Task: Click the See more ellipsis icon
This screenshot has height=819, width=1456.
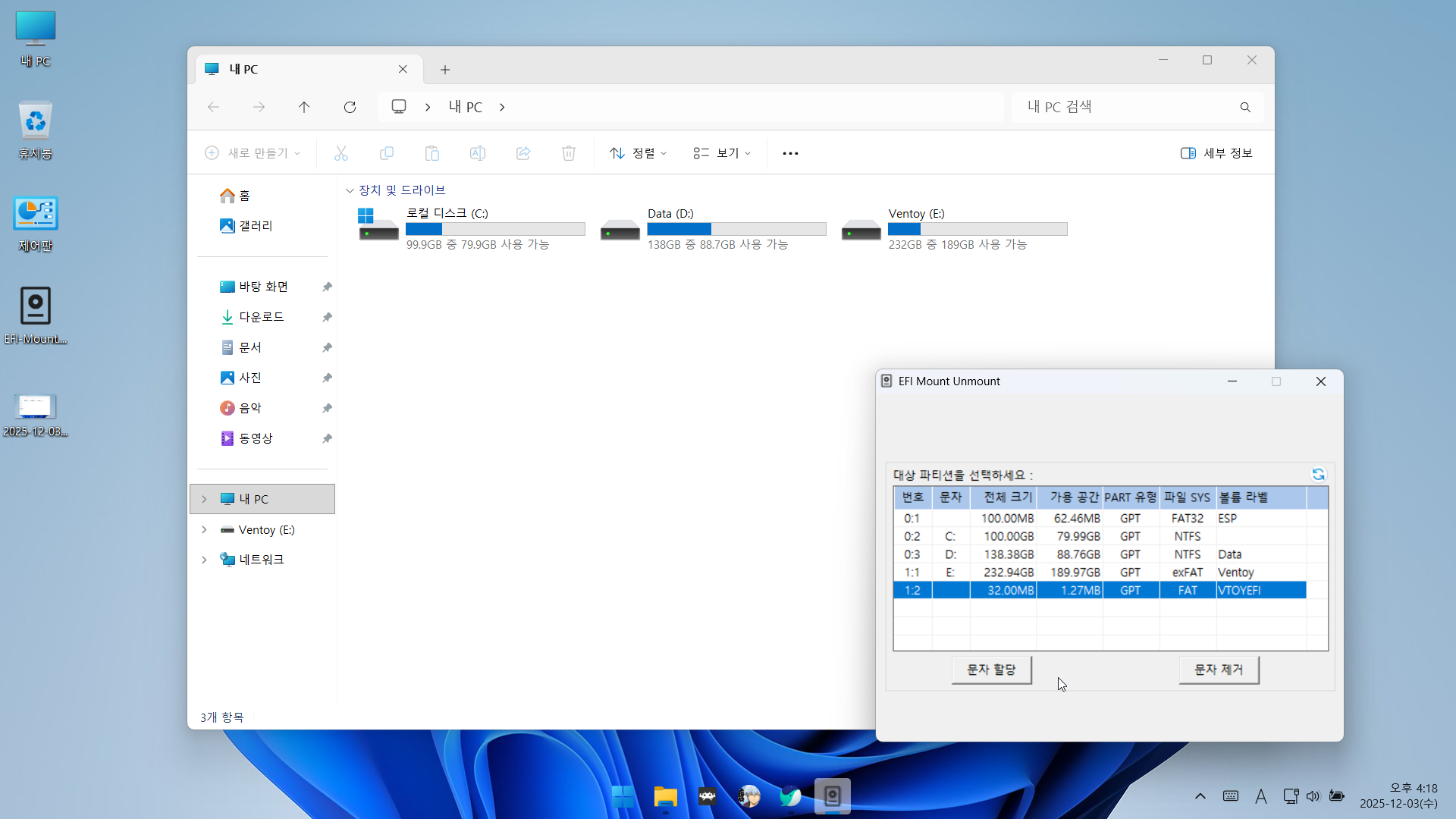Action: pyautogui.click(x=790, y=153)
